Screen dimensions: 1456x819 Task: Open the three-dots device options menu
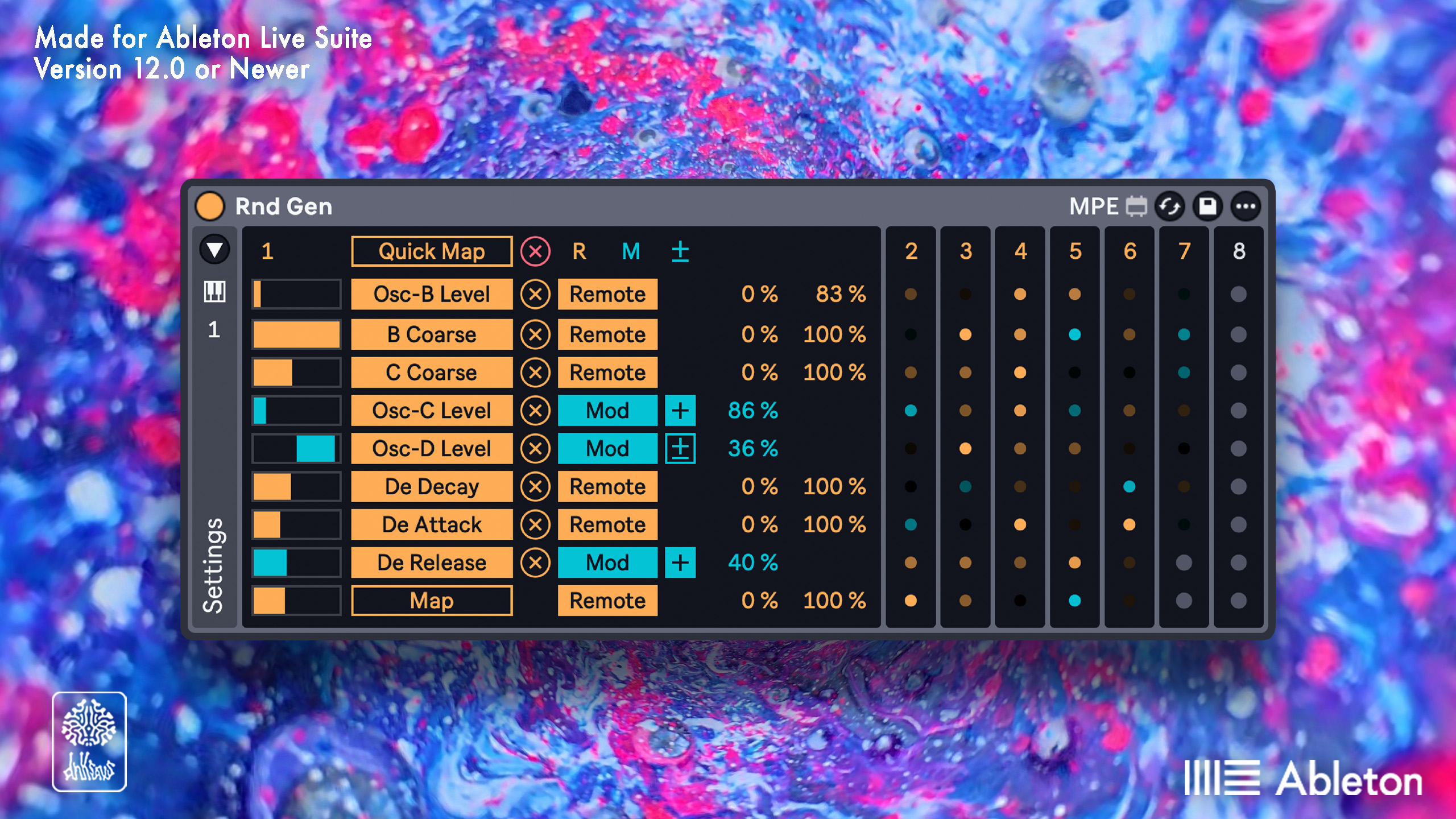(1246, 206)
